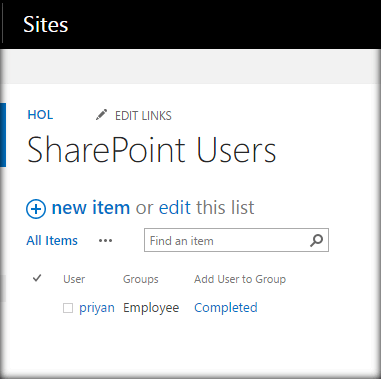Screen dimensions: 381x379
Task: Open the Completed workflow status link
Action: [x=226, y=307]
